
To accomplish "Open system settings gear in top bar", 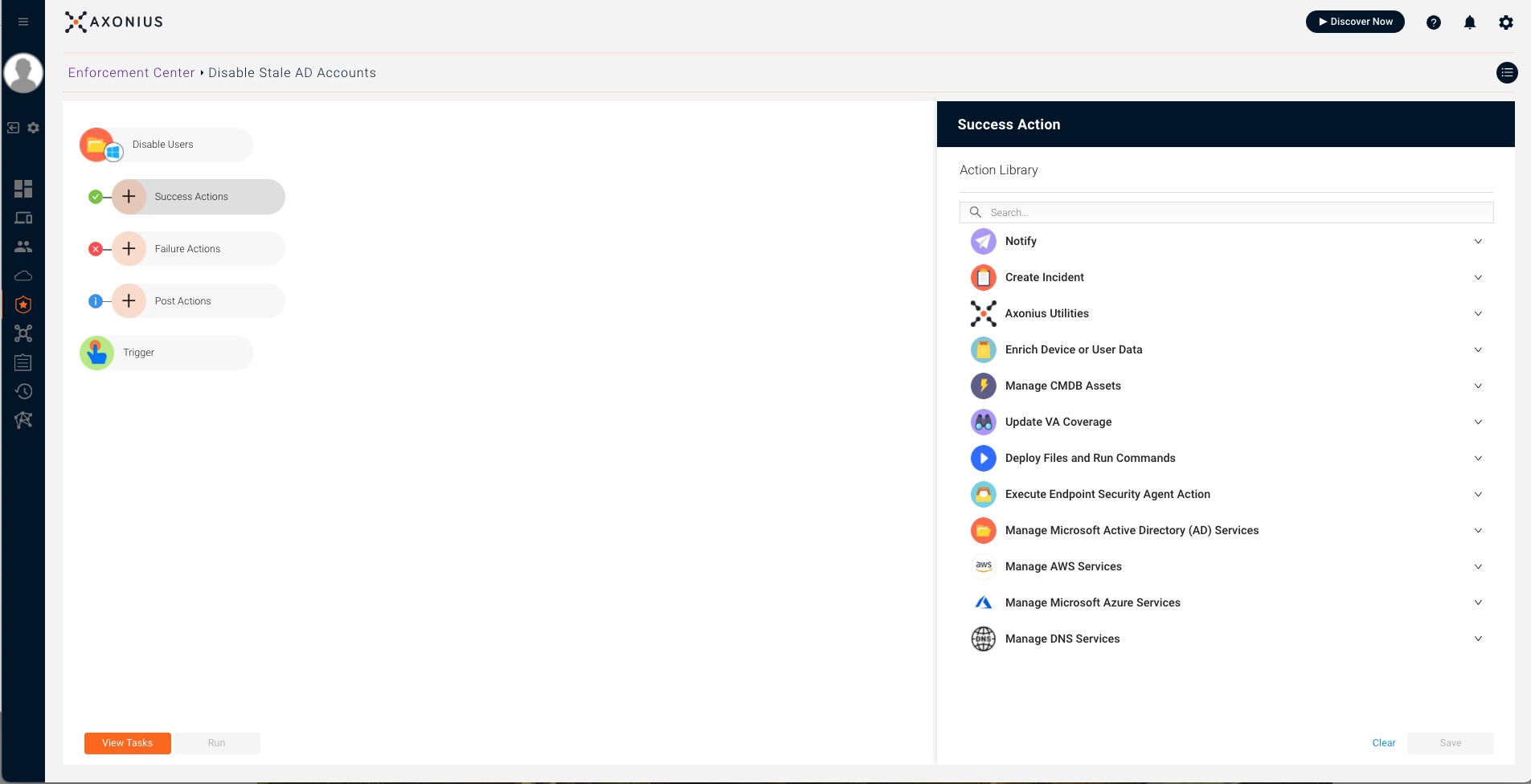I will tap(1505, 22).
